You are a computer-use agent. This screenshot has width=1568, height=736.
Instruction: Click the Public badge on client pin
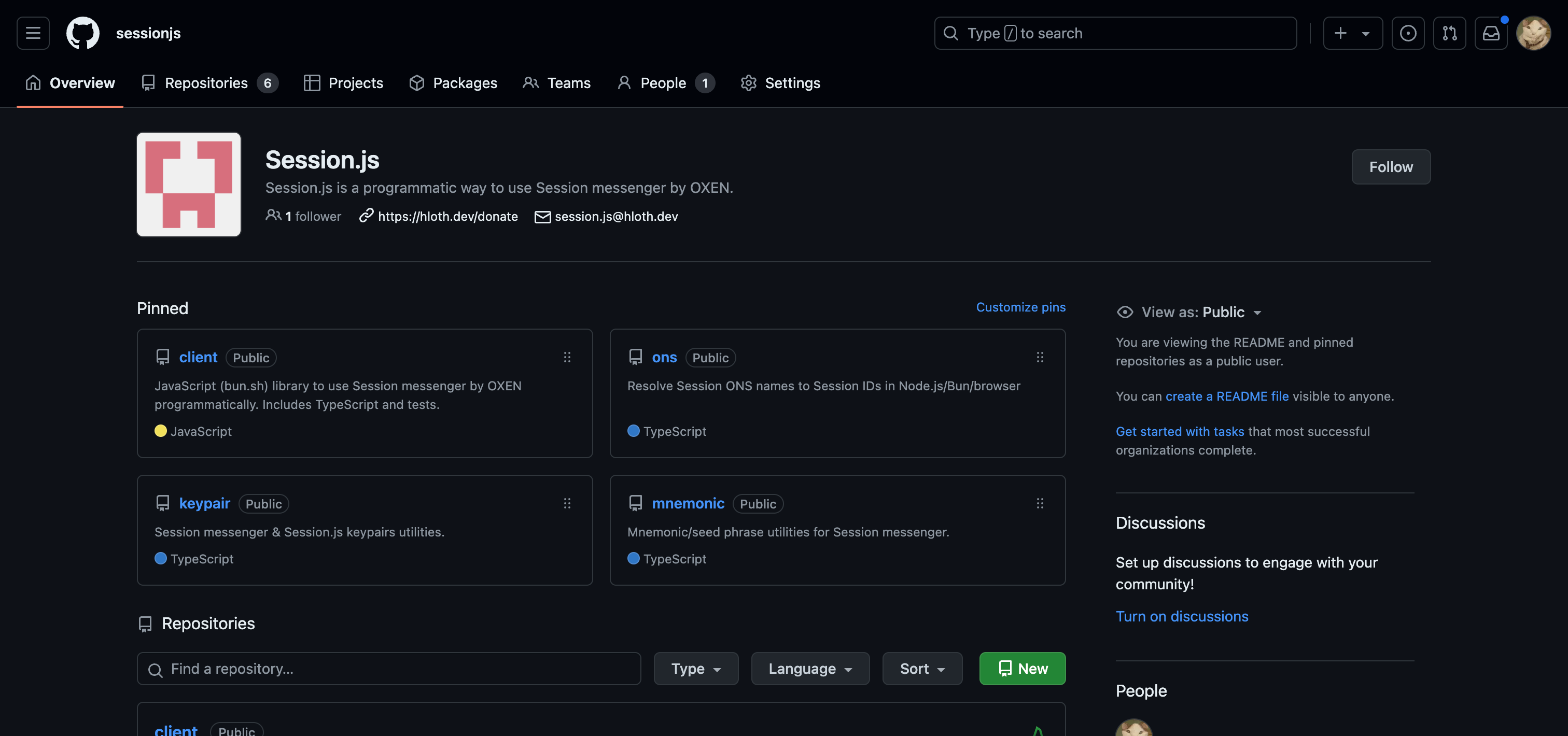coord(251,358)
